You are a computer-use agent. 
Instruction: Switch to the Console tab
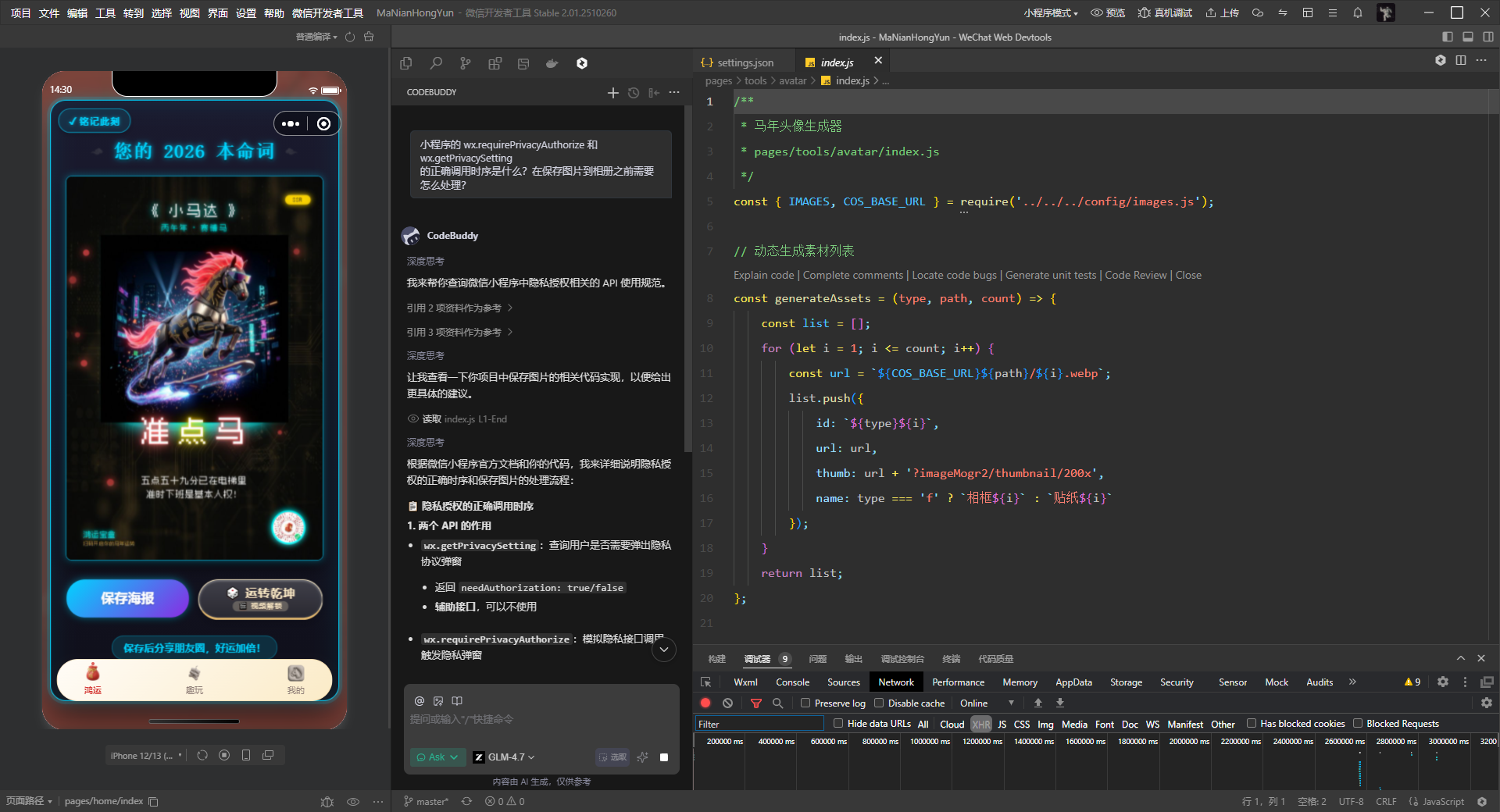point(792,682)
